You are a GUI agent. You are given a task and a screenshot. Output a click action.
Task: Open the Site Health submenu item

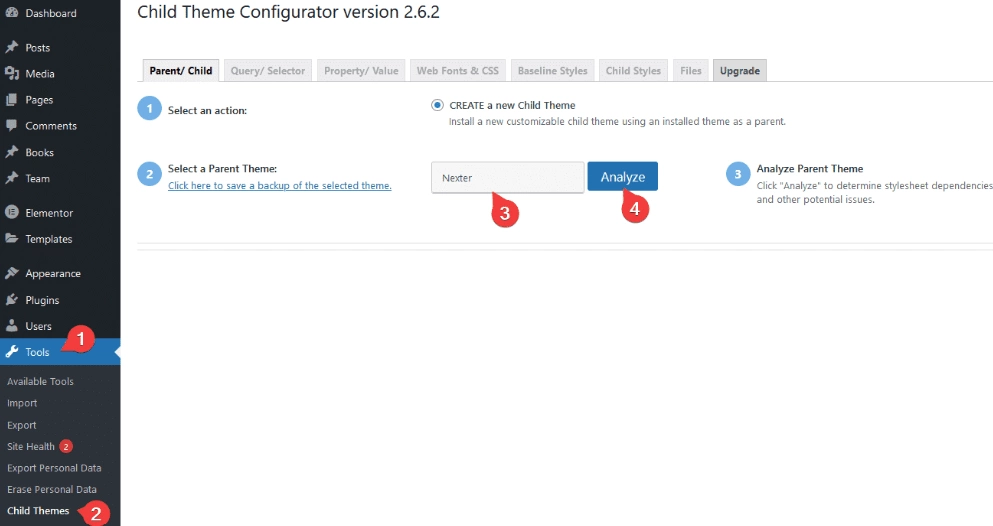coord(31,446)
